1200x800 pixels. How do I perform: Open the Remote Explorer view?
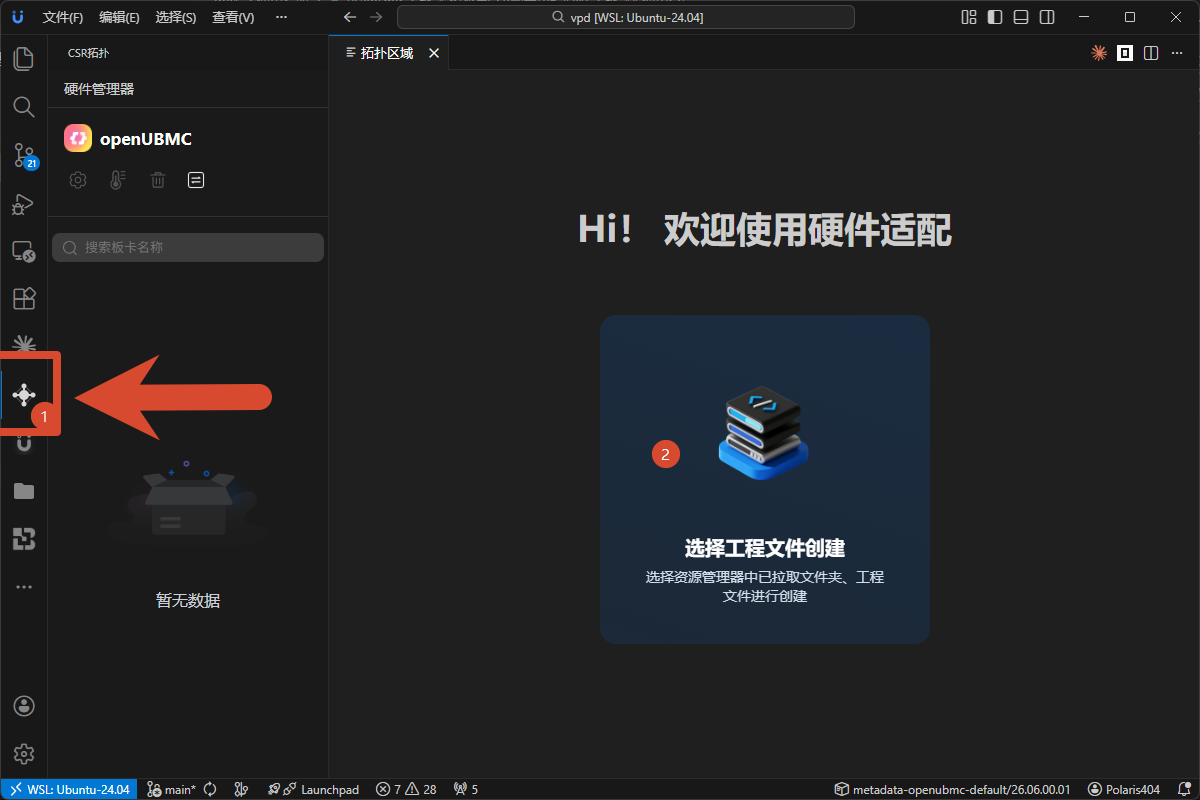pyautogui.click(x=23, y=251)
